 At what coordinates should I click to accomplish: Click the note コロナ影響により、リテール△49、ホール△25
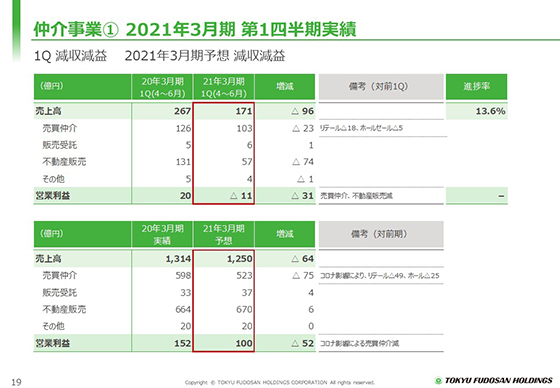379,276
